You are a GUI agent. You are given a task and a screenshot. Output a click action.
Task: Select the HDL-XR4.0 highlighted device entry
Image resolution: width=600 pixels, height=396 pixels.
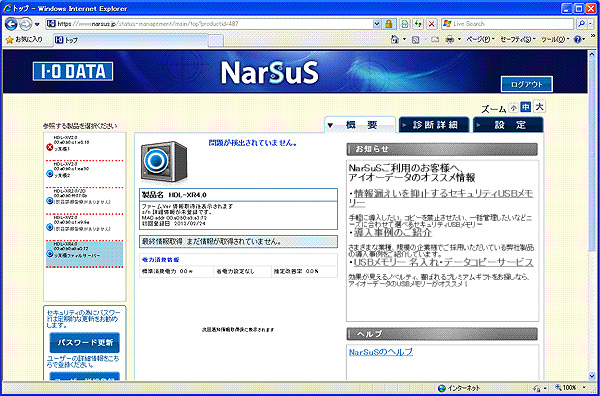(x=84, y=253)
